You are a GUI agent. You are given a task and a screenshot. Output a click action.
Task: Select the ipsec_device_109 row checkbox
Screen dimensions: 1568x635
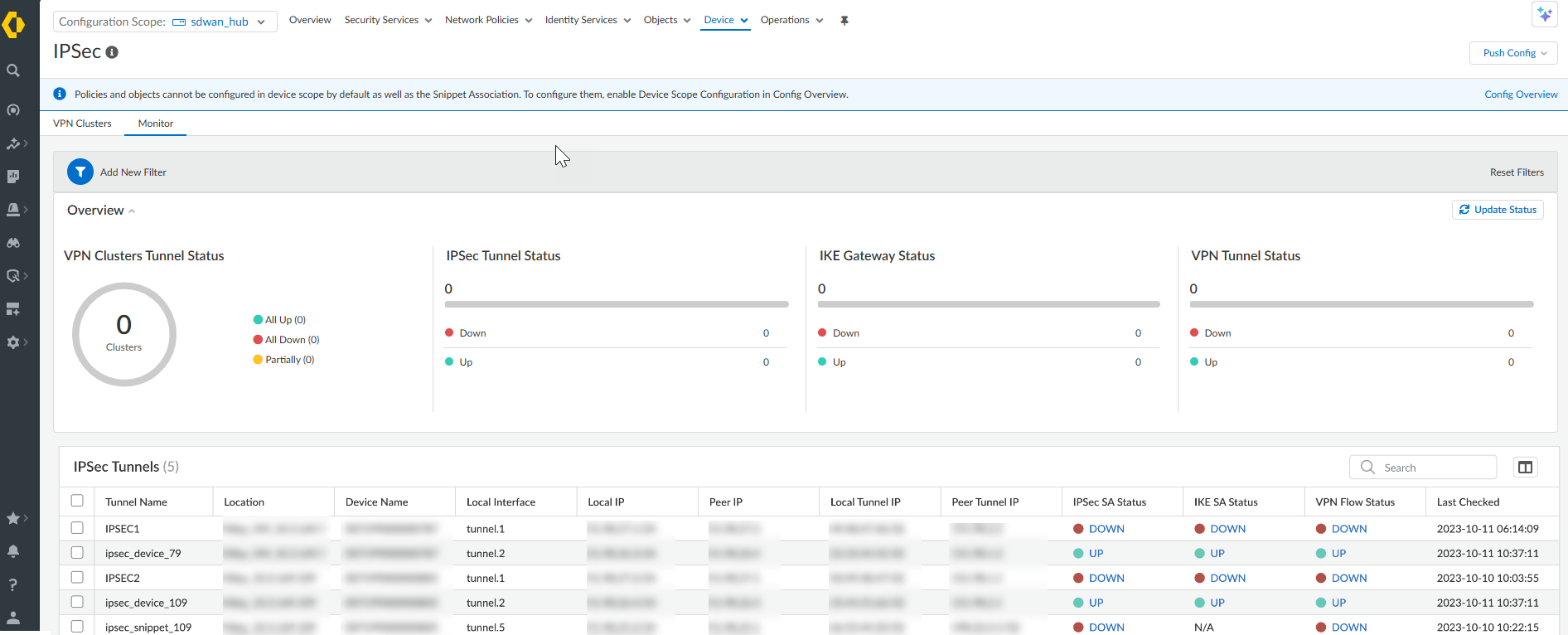pos(77,602)
